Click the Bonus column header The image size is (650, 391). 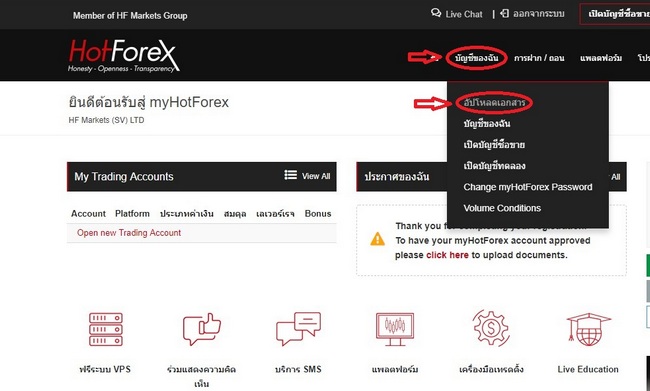(318, 214)
